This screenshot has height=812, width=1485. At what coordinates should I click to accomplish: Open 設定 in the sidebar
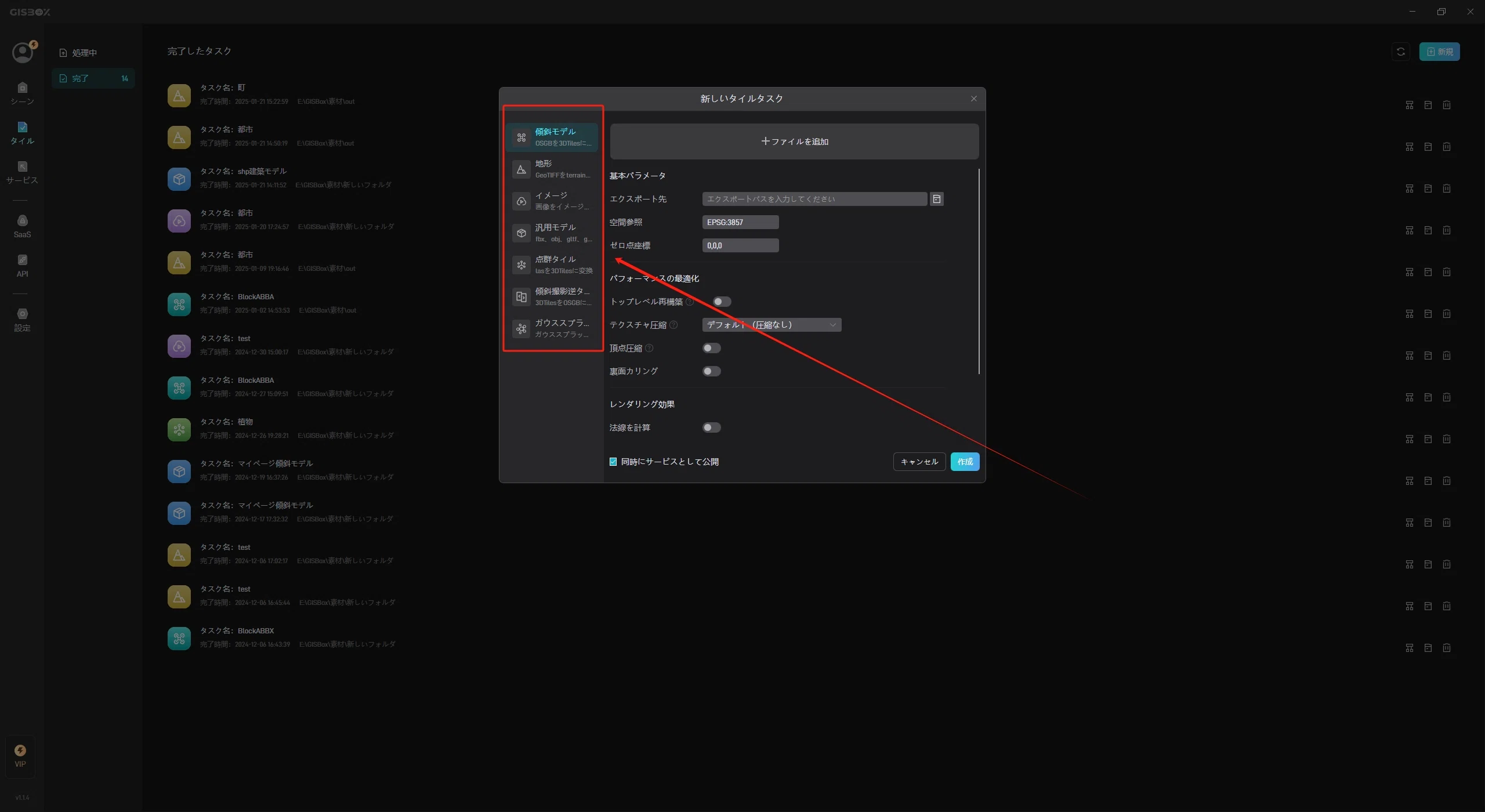22,320
